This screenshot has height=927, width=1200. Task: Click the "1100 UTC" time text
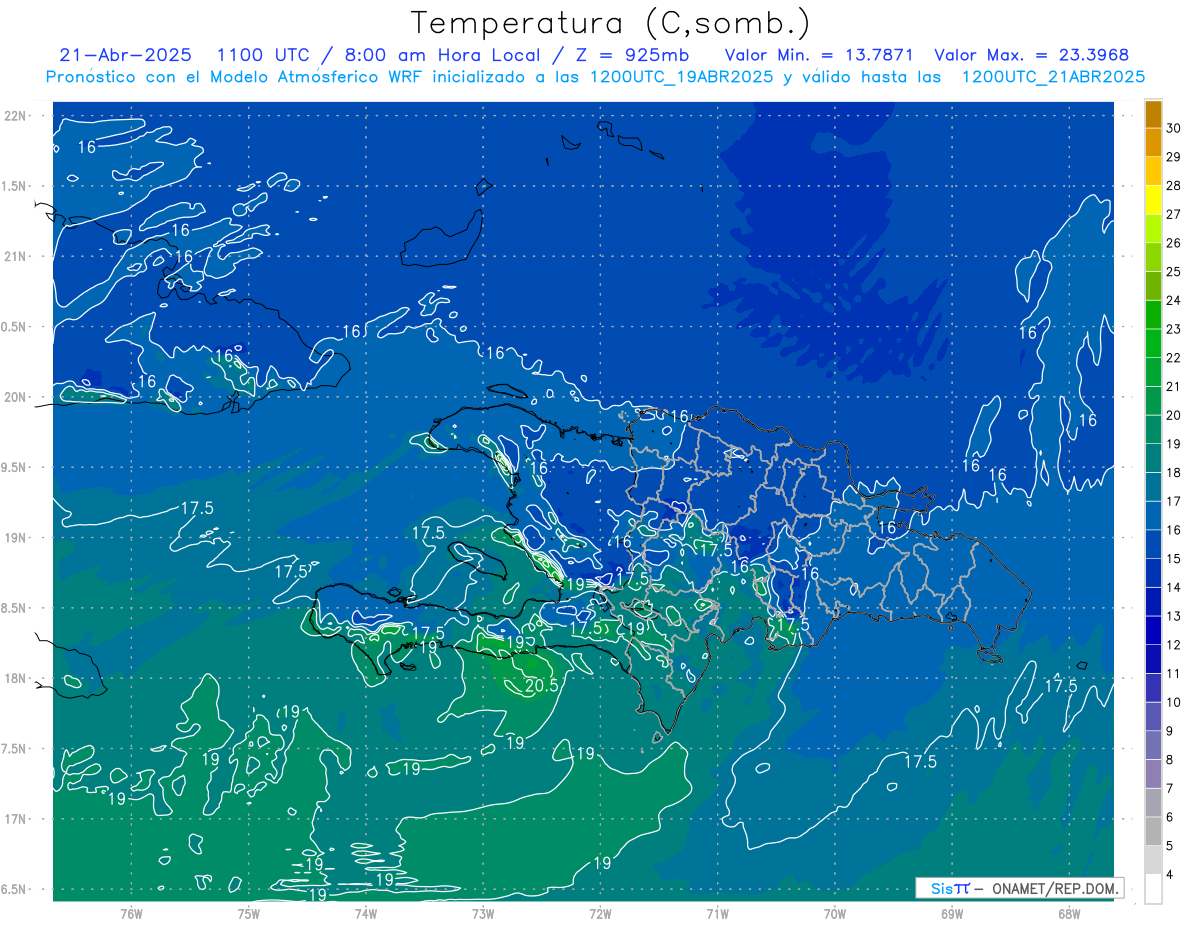[x=265, y=55]
